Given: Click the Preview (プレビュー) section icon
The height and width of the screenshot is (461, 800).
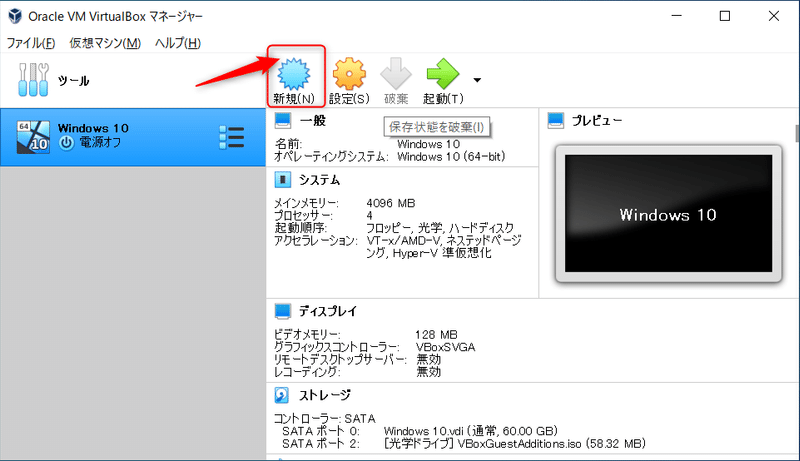Looking at the screenshot, I should click(x=556, y=121).
